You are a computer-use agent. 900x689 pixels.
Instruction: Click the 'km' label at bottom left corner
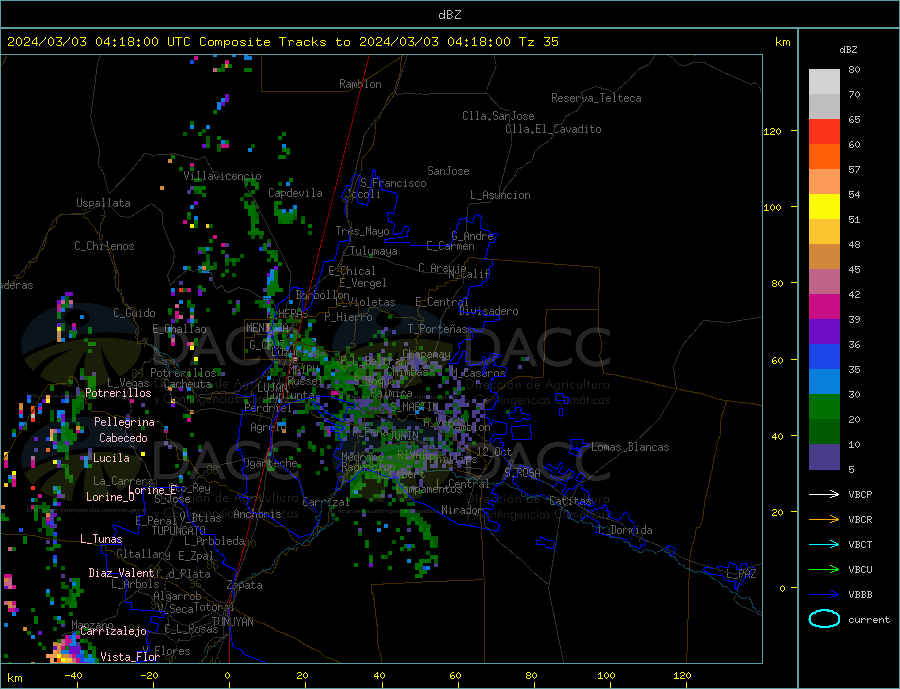click(x=15, y=678)
